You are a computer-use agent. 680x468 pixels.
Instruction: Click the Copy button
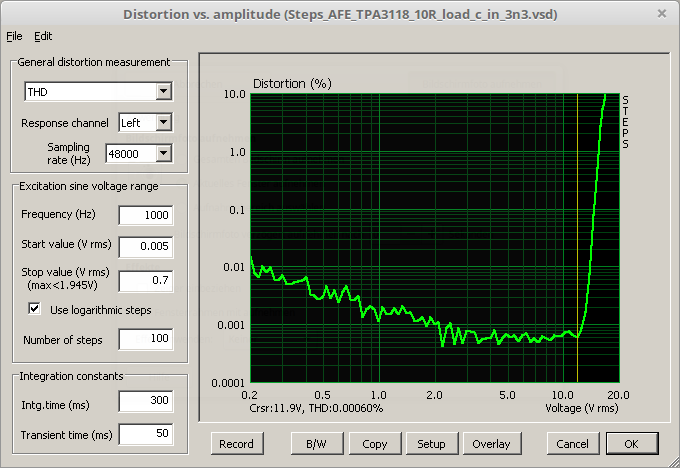375,443
